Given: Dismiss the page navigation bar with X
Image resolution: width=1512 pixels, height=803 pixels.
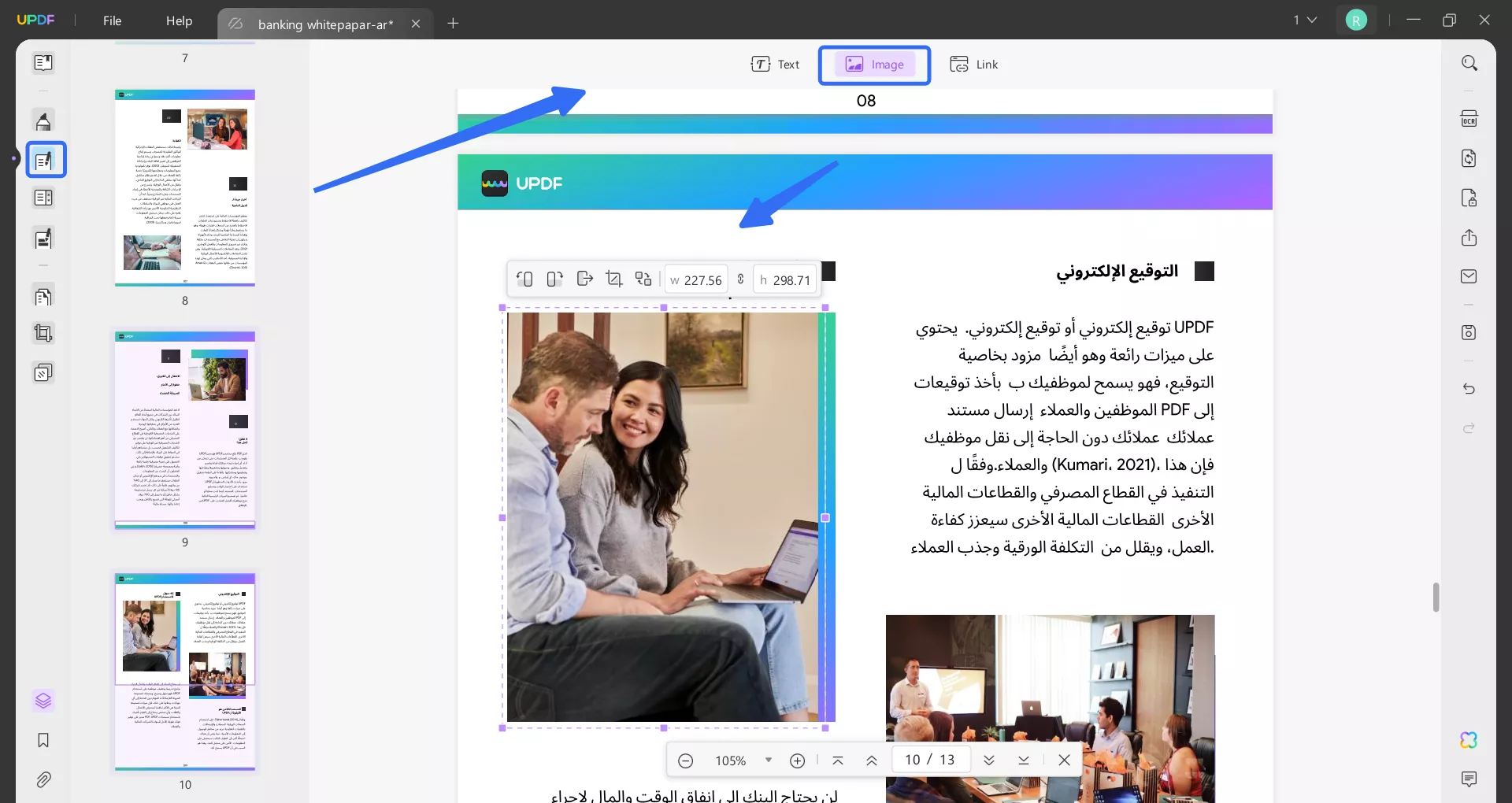Looking at the screenshot, I should 1064,760.
